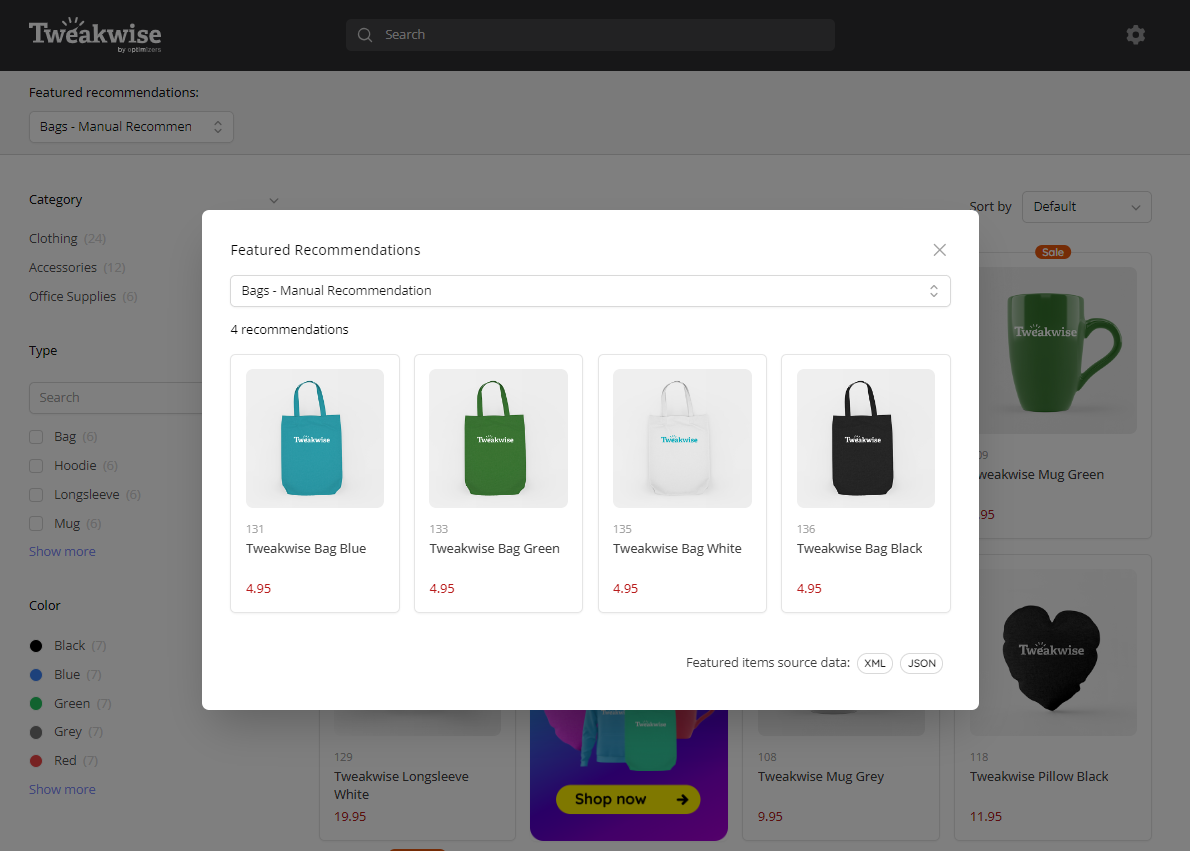Tick the Longsleeve type checkbox
1190x851 pixels.
click(36, 495)
